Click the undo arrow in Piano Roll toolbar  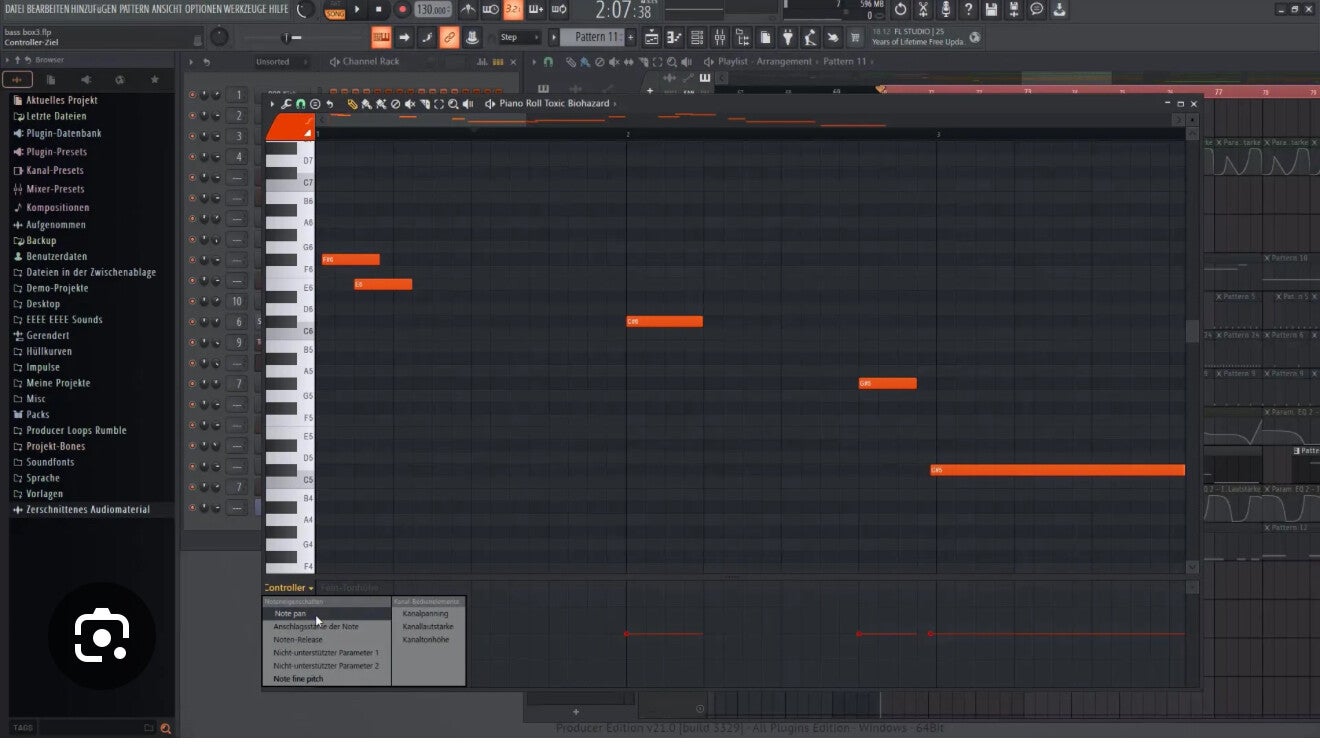coord(329,104)
